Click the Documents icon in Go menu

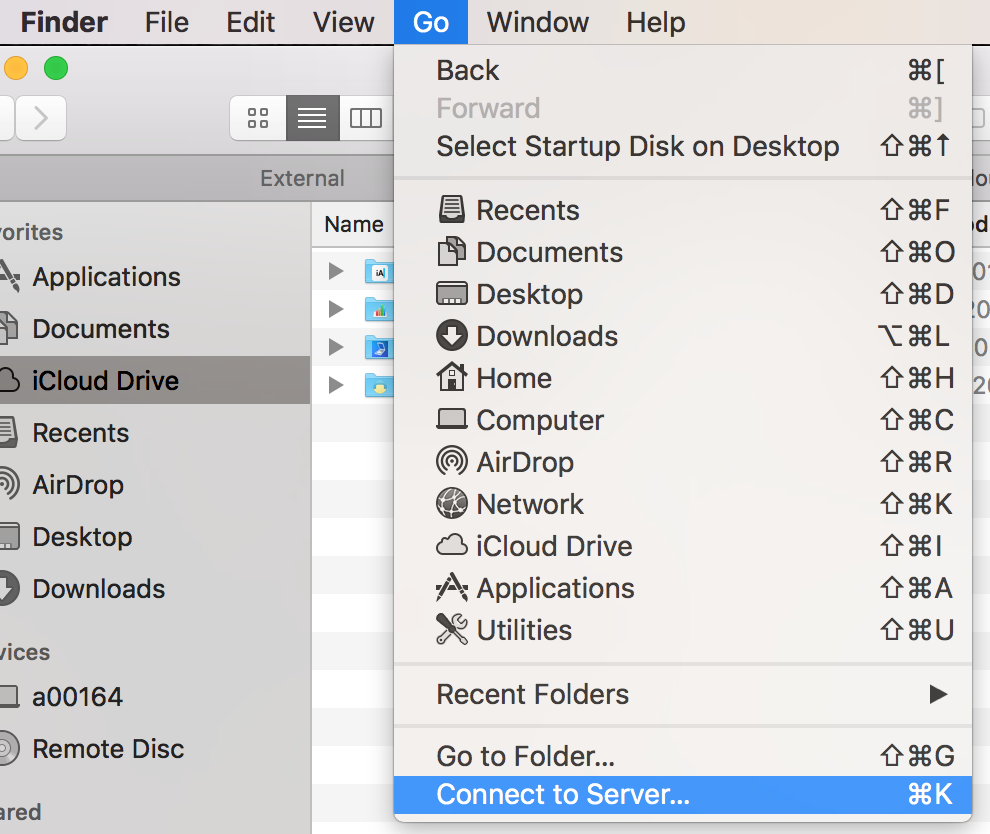click(451, 252)
